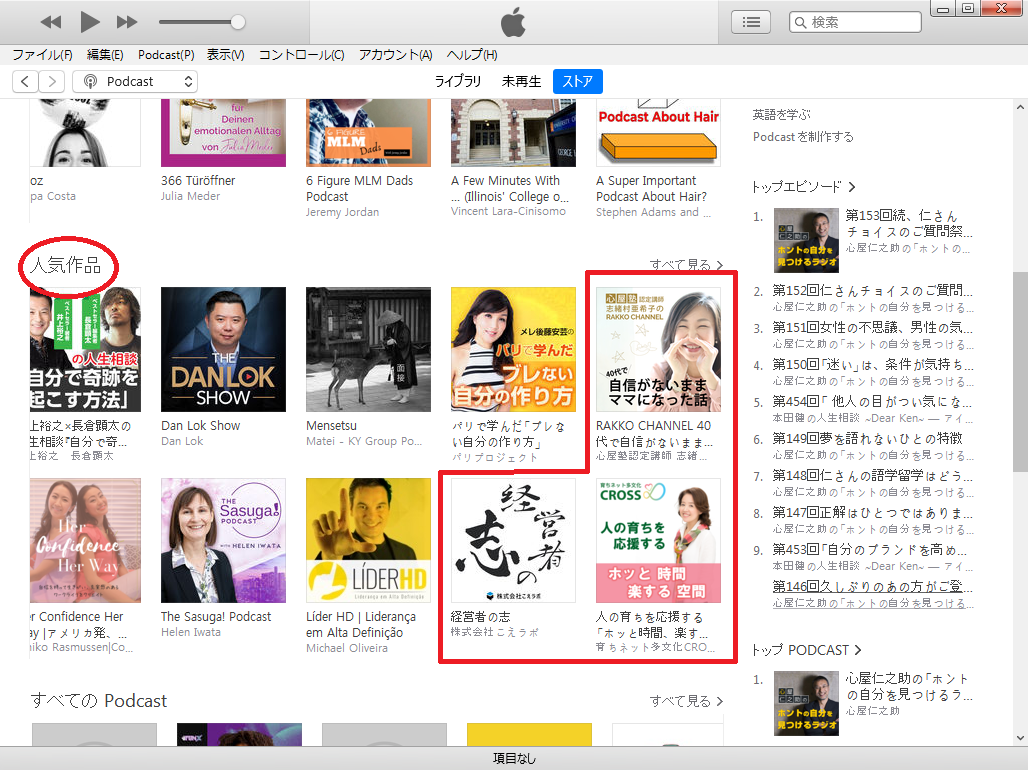Go back with the left arrow button
Image resolution: width=1028 pixels, height=770 pixels.
coord(25,81)
